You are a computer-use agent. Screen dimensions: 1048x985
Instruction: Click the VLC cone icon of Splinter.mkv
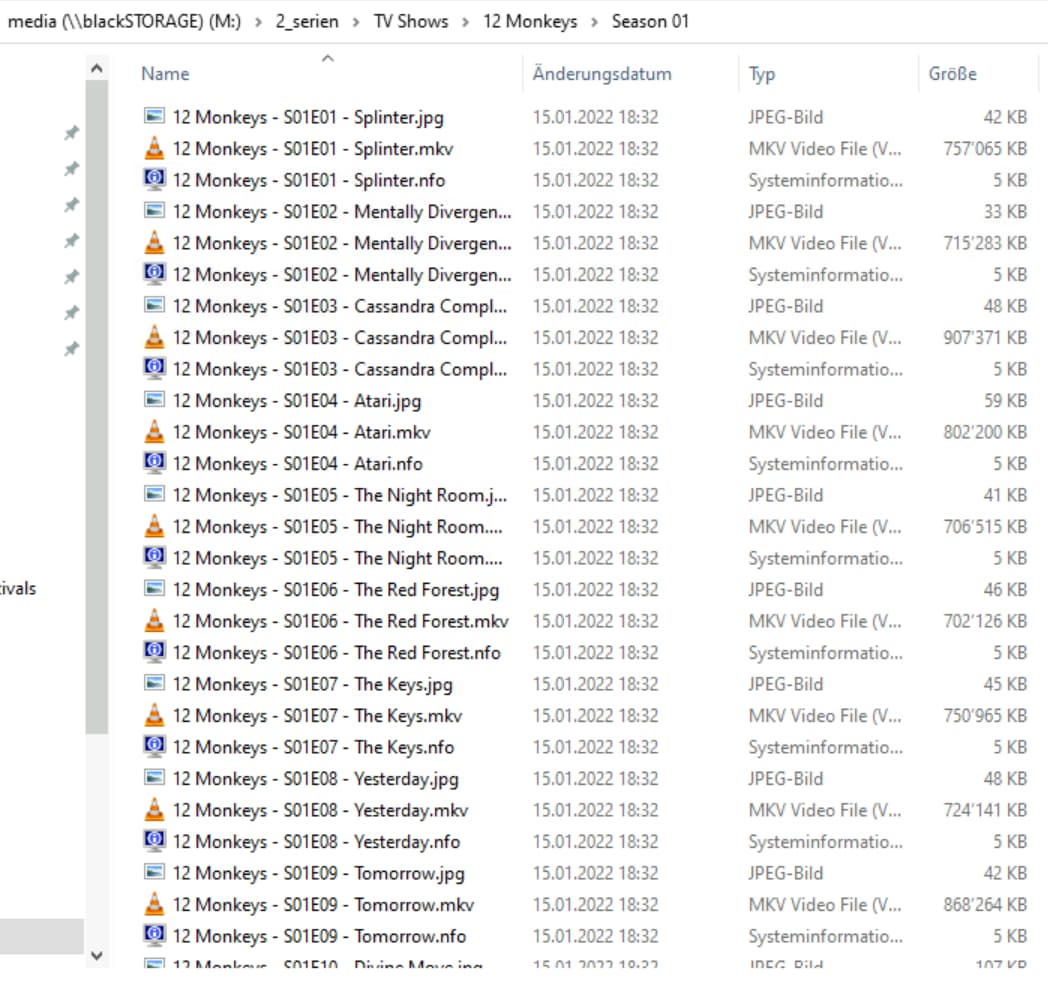[x=154, y=148]
